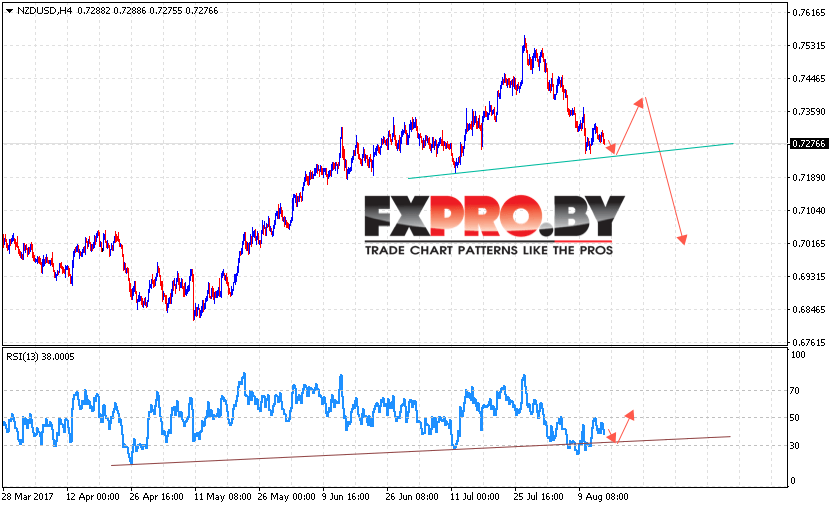This screenshot has width=830, height=508.
Task: Click the RSI level 30 label
Action: pyautogui.click(x=795, y=446)
